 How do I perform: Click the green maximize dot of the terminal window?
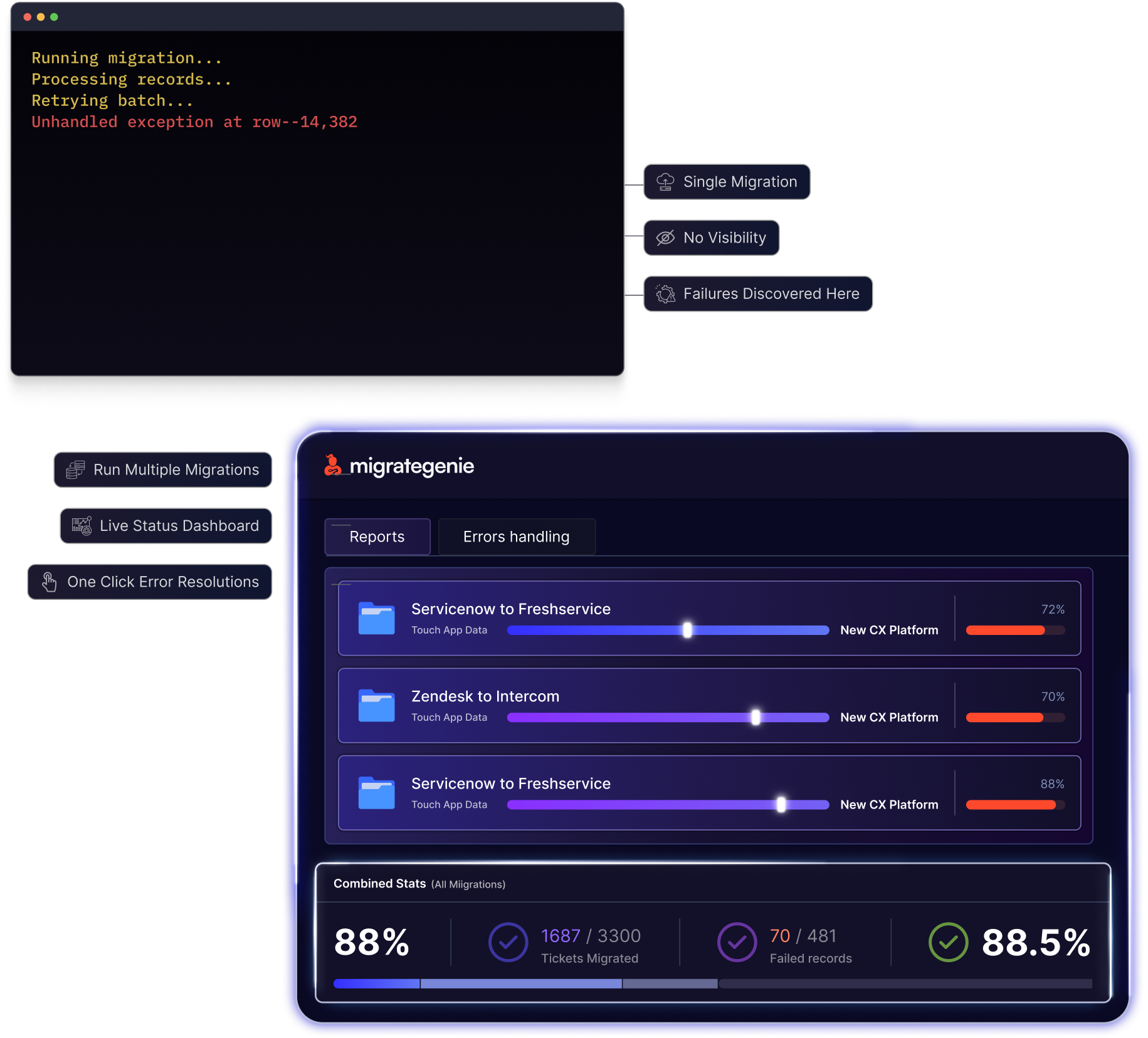pyautogui.click(x=54, y=17)
